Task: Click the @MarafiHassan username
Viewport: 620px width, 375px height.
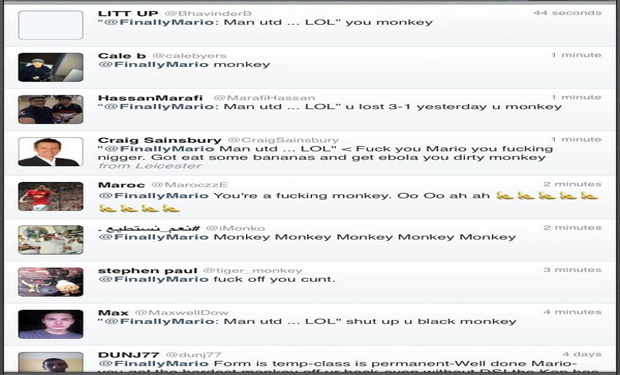Action: click(264, 98)
